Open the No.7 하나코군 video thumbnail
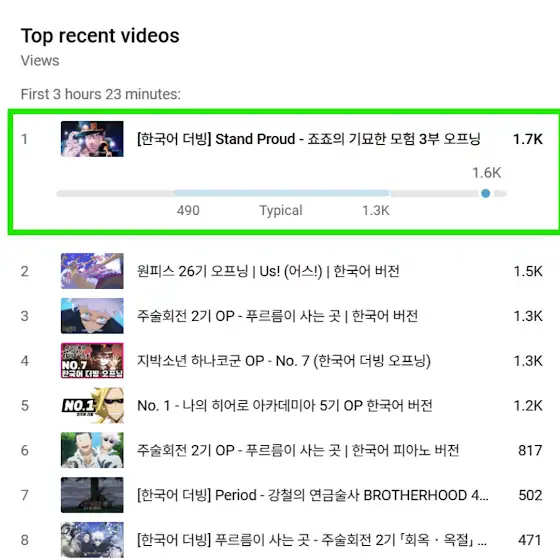The height and width of the screenshot is (560, 560). tap(92, 361)
